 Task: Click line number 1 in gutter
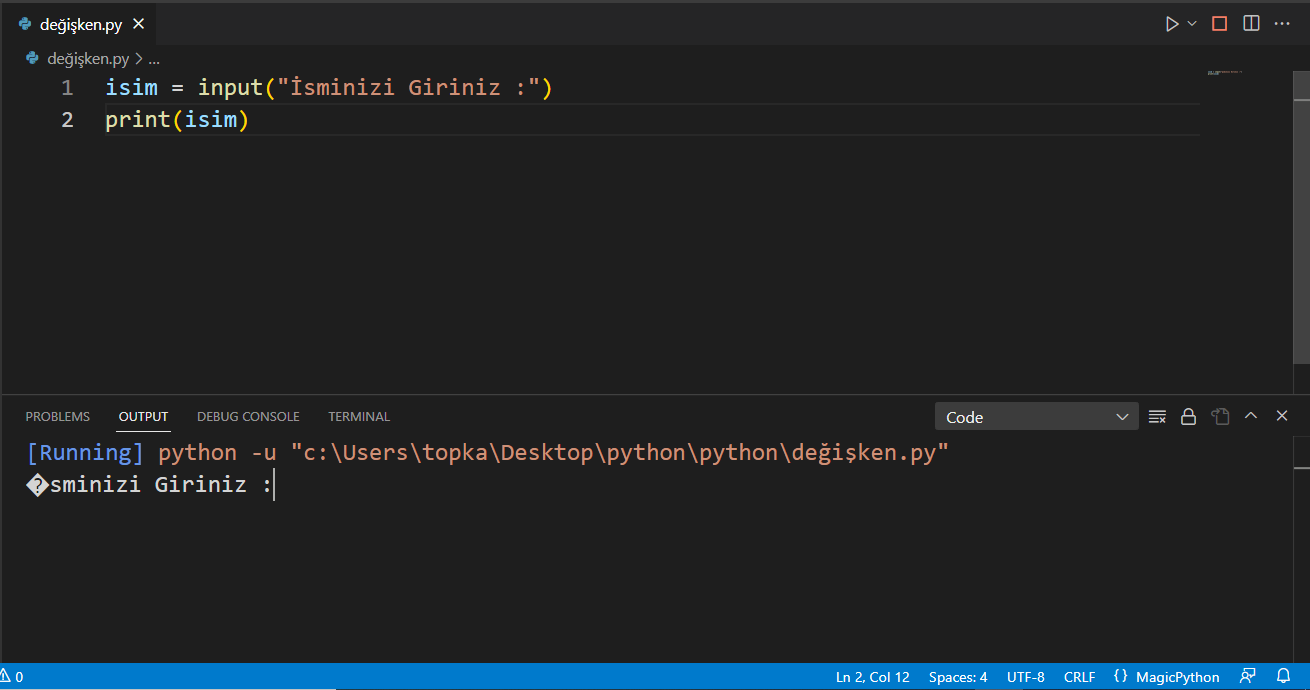[67, 88]
